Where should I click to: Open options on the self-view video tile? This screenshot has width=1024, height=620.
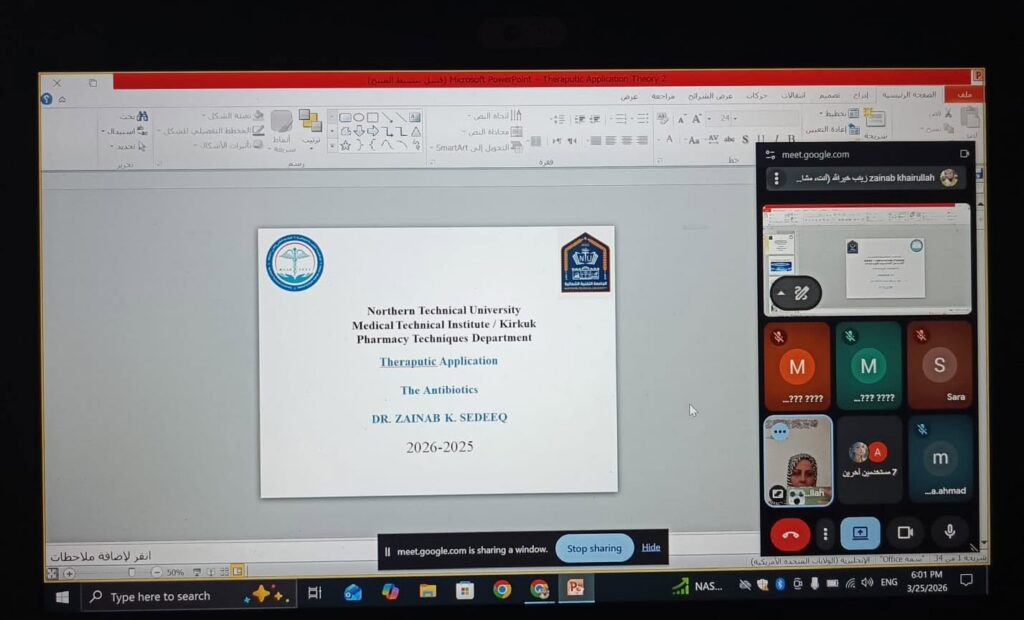[x=780, y=432]
